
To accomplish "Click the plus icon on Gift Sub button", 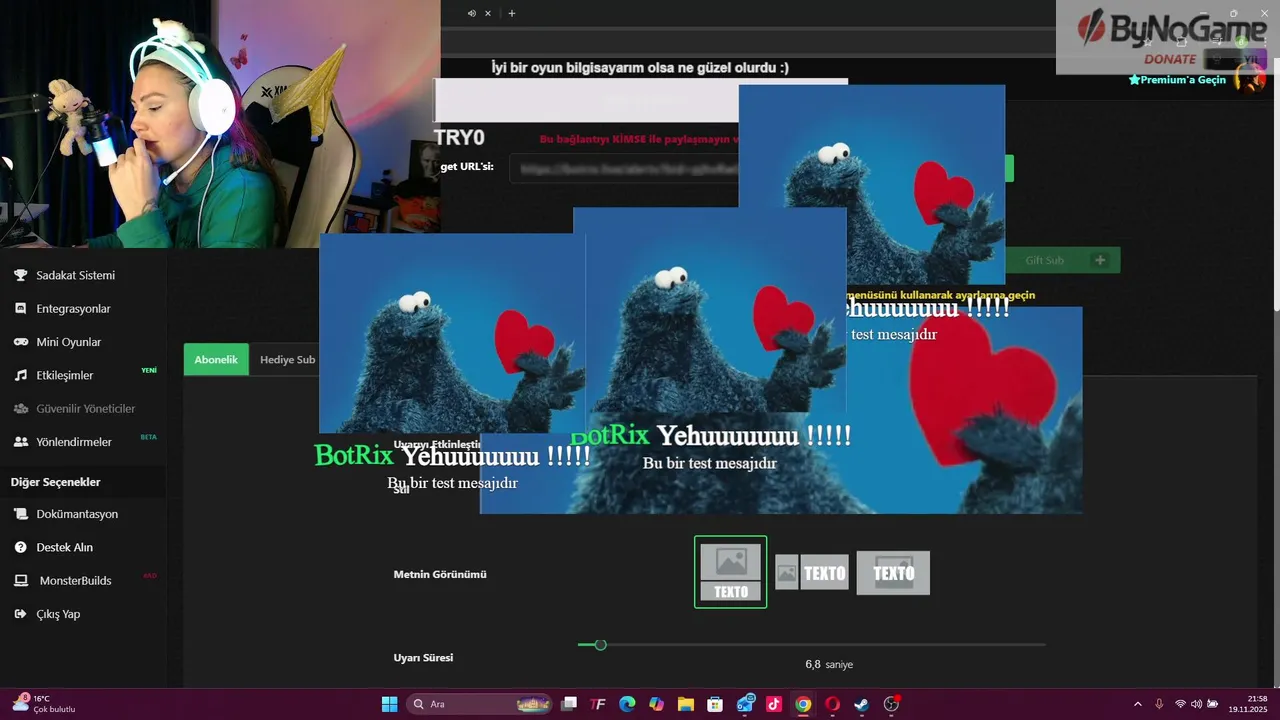I will [1100, 260].
